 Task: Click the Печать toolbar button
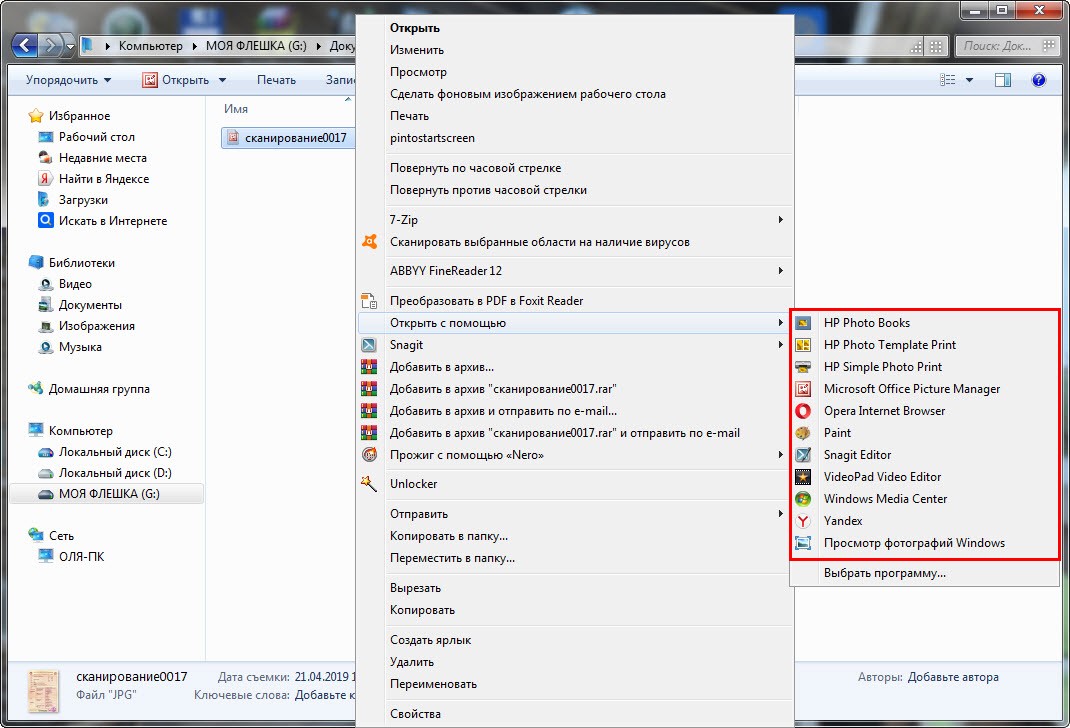276,80
